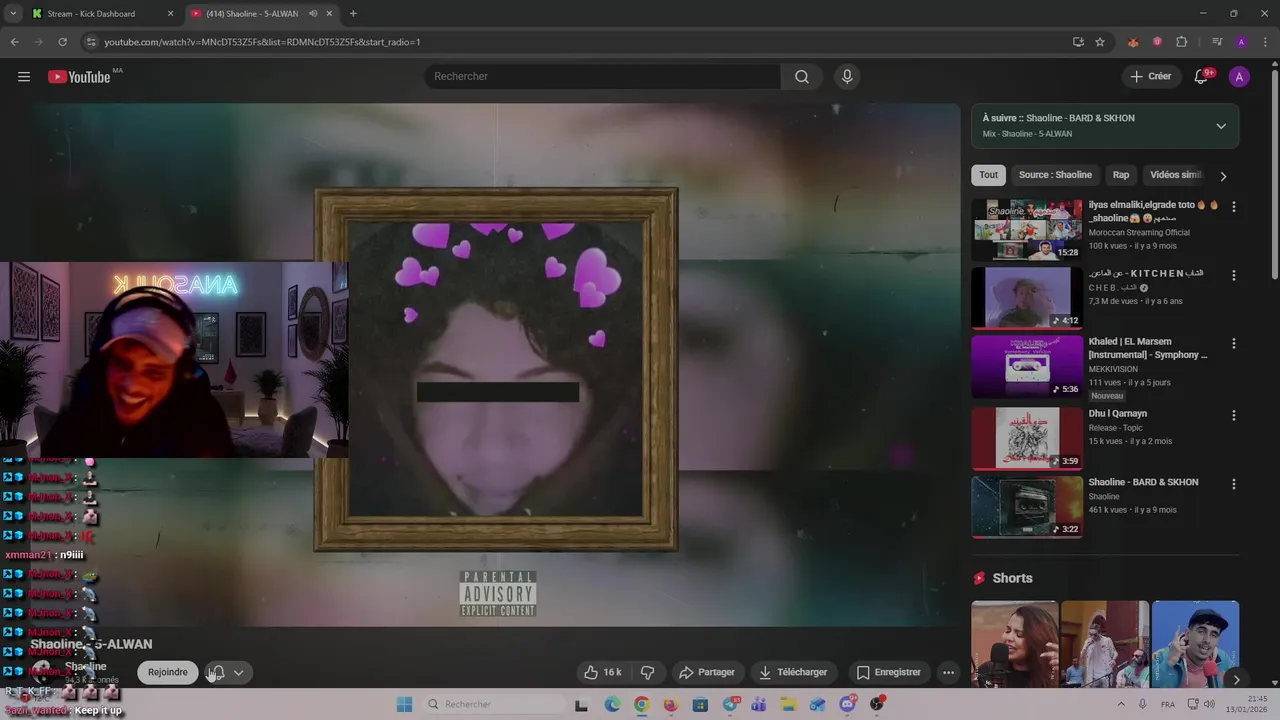Open the KITCHEN video thumbnail
The image size is (1280, 720).
click(1027, 298)
